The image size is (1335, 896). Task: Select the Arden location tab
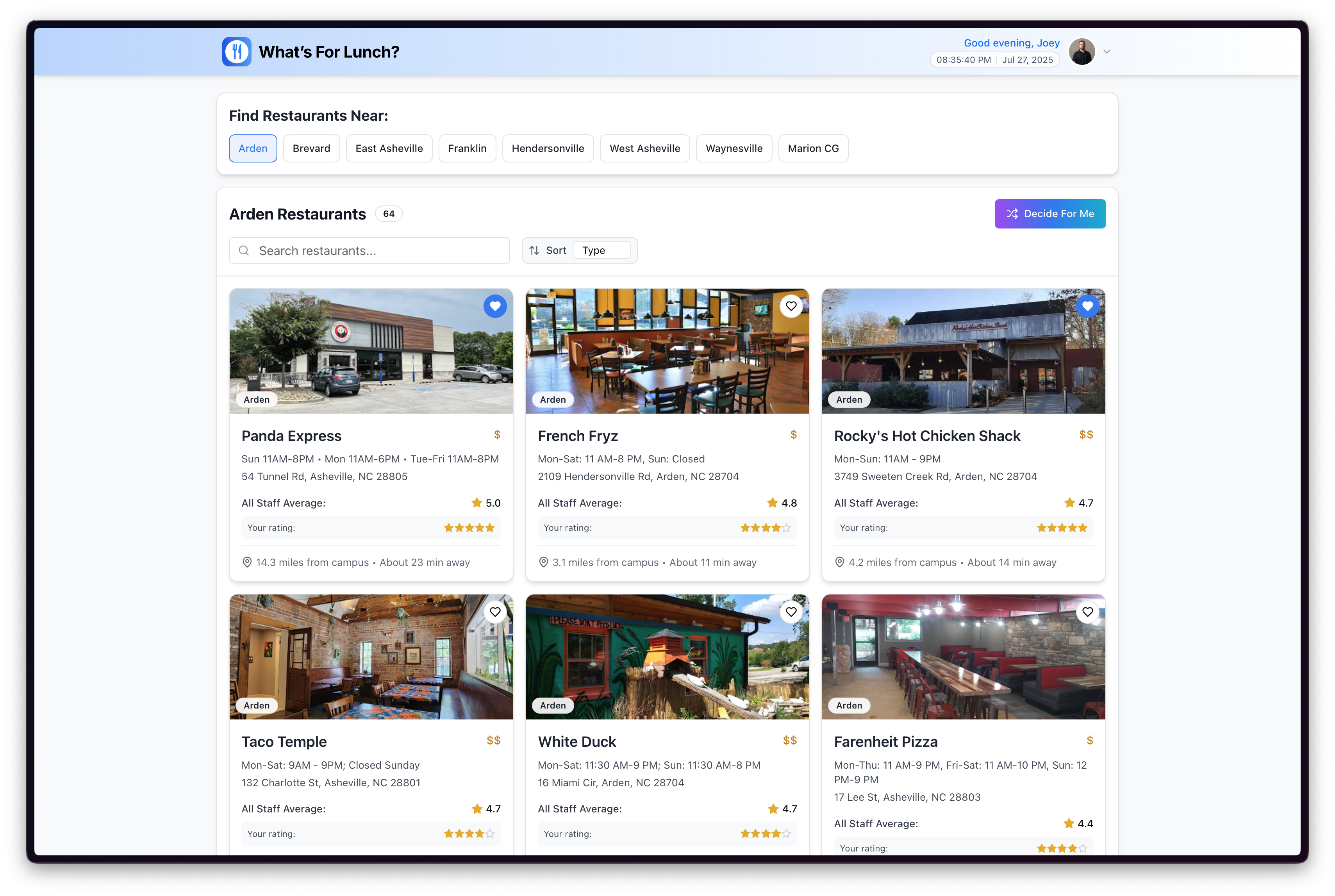253,148
